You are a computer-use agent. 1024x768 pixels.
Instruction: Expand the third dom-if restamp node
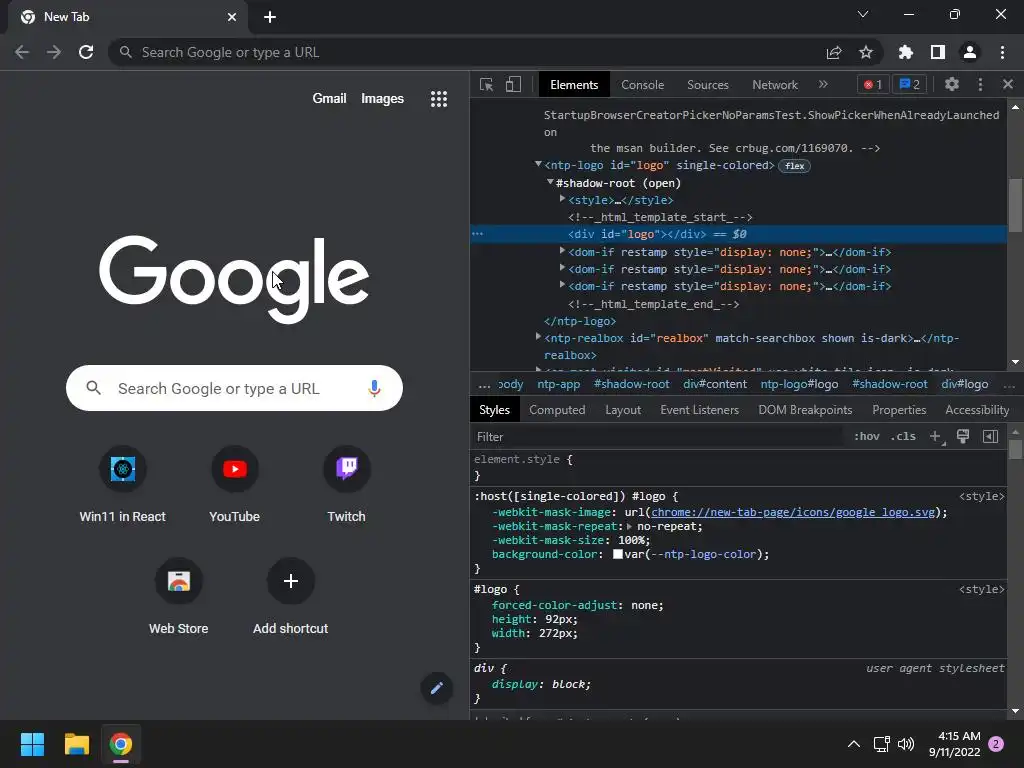pos(562,285)
